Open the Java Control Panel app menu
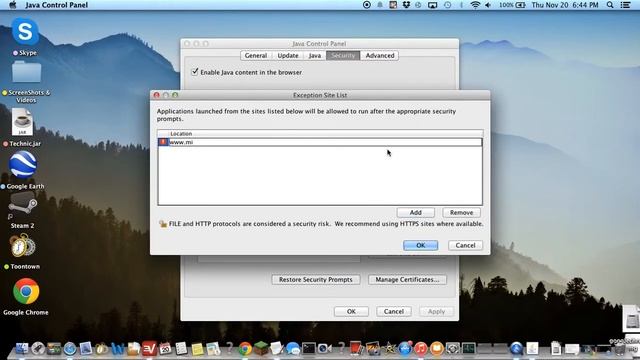Image resolution: width=640 pixels, height=360 pixels. [57, 5]
